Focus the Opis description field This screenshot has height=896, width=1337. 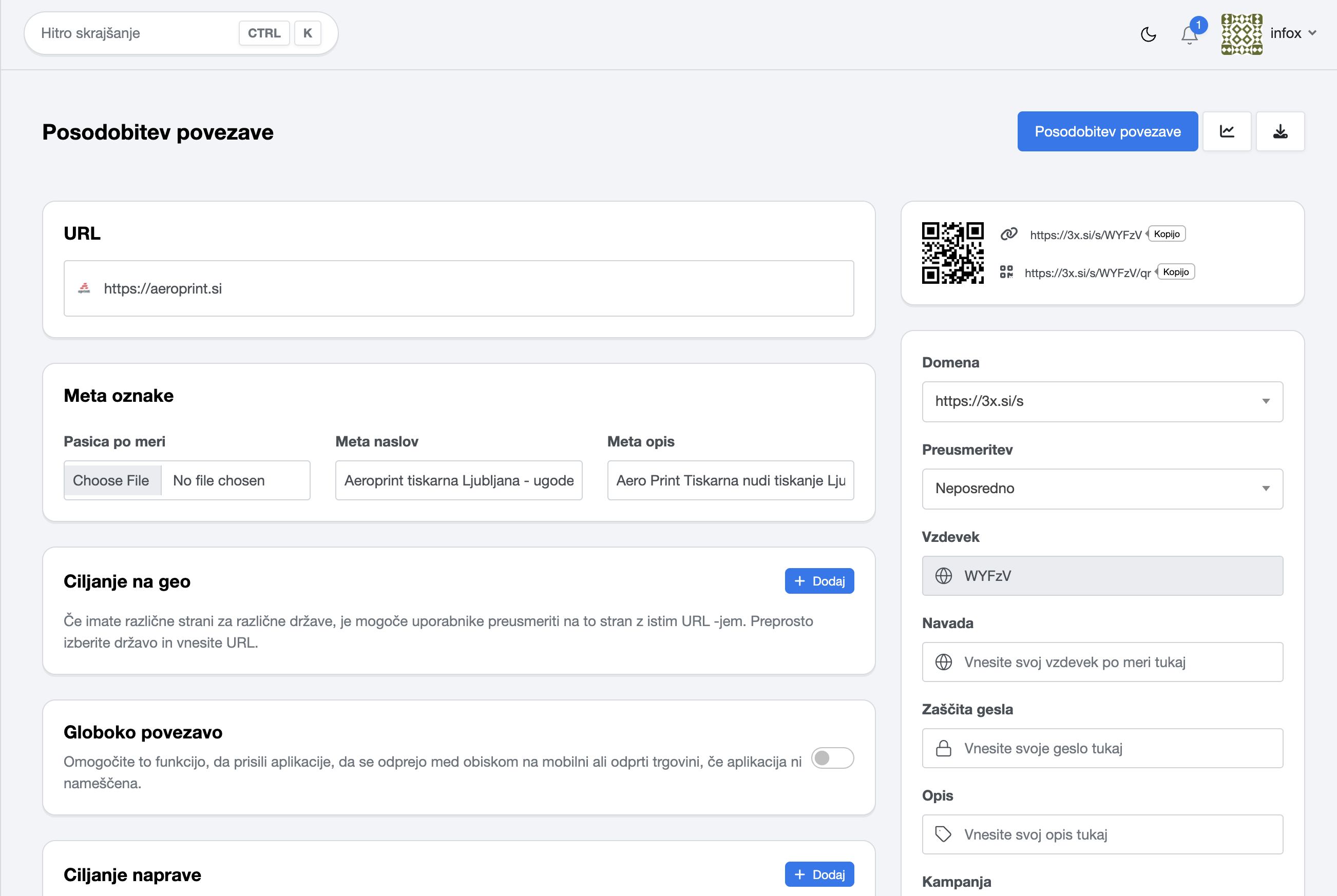coord(1102,834)
